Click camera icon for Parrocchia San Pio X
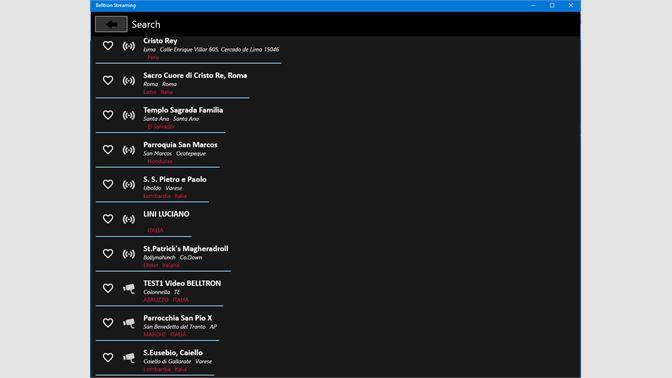672x378 pixels. click(x=129, y=323)
